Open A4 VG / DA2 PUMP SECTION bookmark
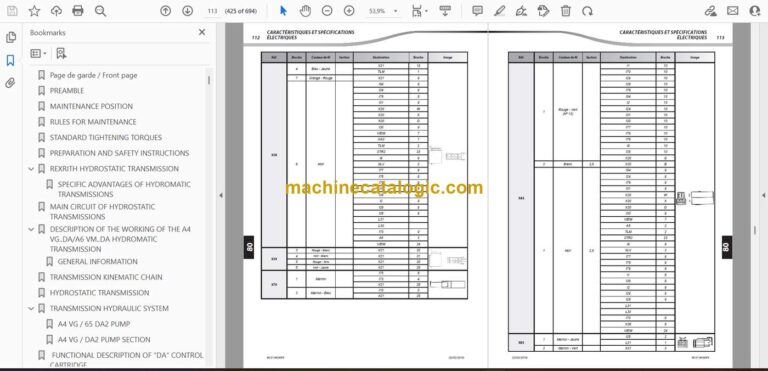 pyautogui.click(x=104, y=340)
